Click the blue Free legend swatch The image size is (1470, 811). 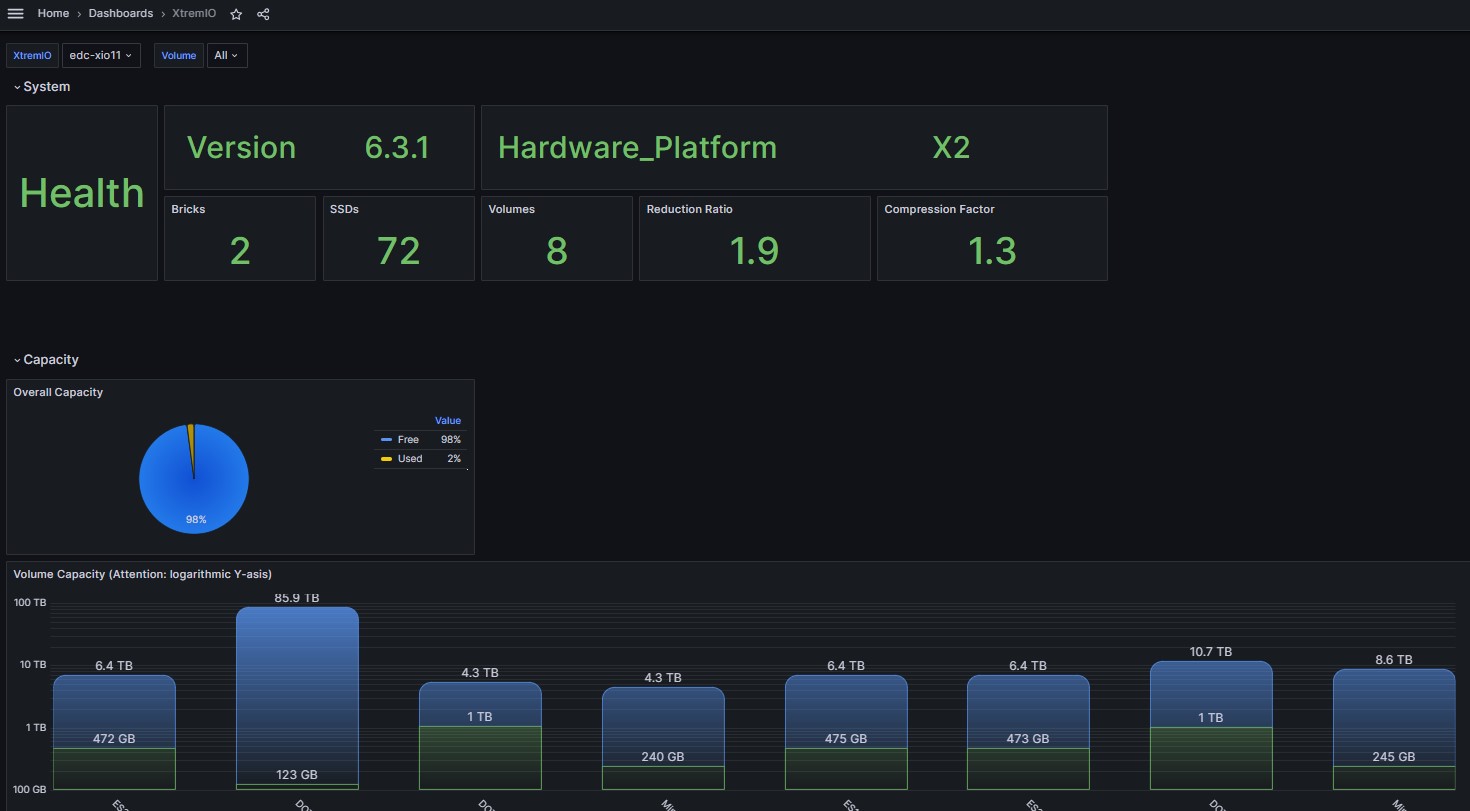tap(386, 440)
